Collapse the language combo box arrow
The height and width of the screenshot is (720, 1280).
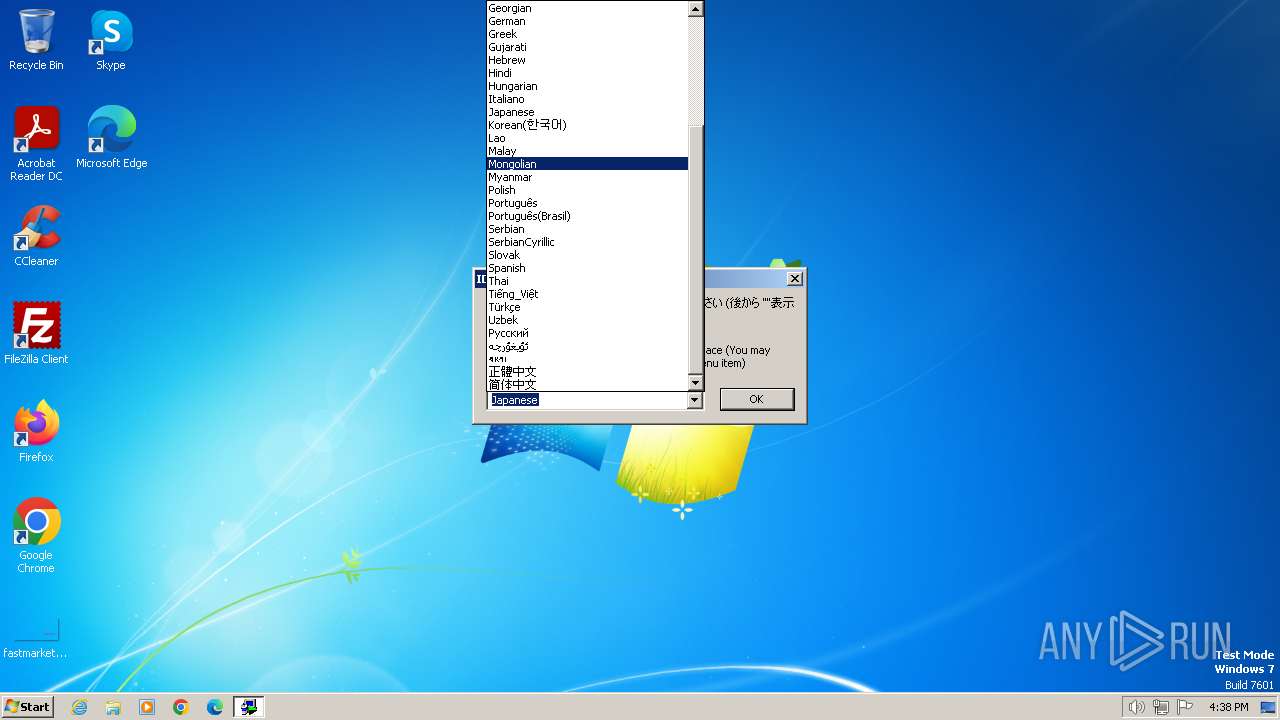pos(695,400)
